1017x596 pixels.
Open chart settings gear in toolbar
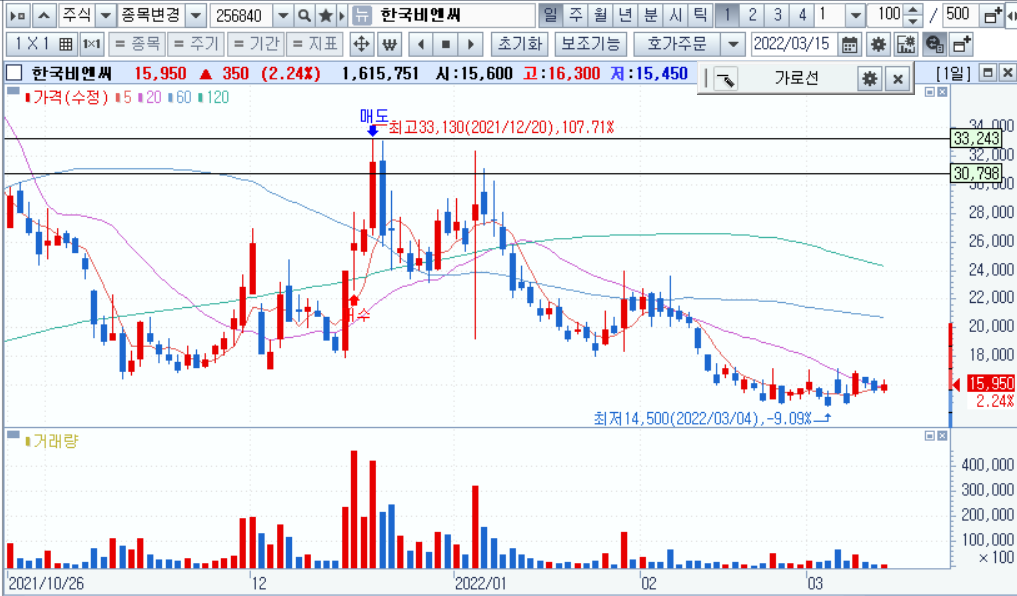point(878,44)
